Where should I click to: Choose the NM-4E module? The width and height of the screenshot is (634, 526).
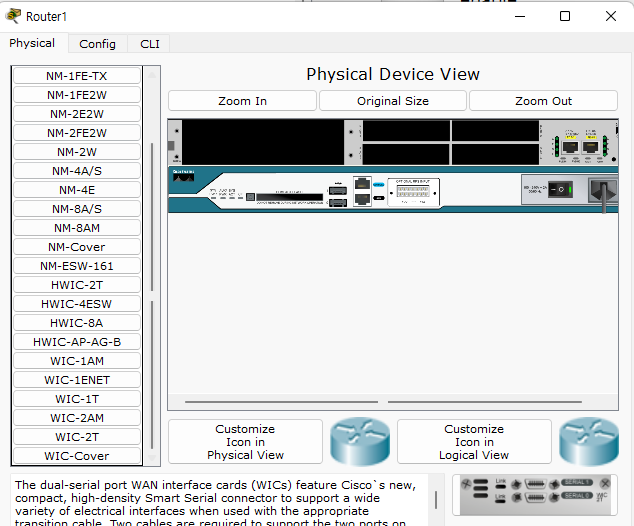77,190
